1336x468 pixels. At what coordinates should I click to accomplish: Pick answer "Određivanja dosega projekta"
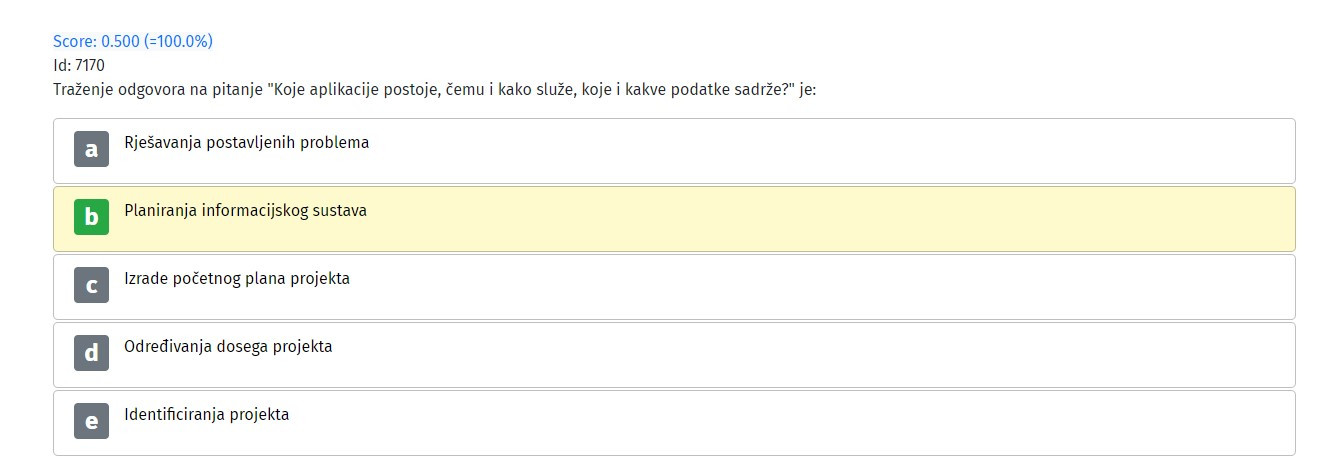pyautogui.click(x=228, y=347)
